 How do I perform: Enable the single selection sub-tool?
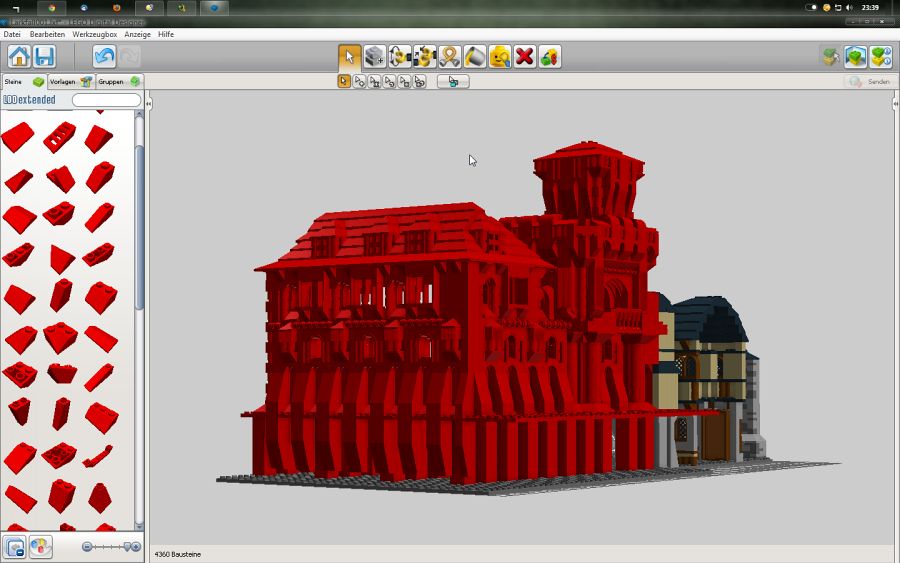(x=344, y=81)
